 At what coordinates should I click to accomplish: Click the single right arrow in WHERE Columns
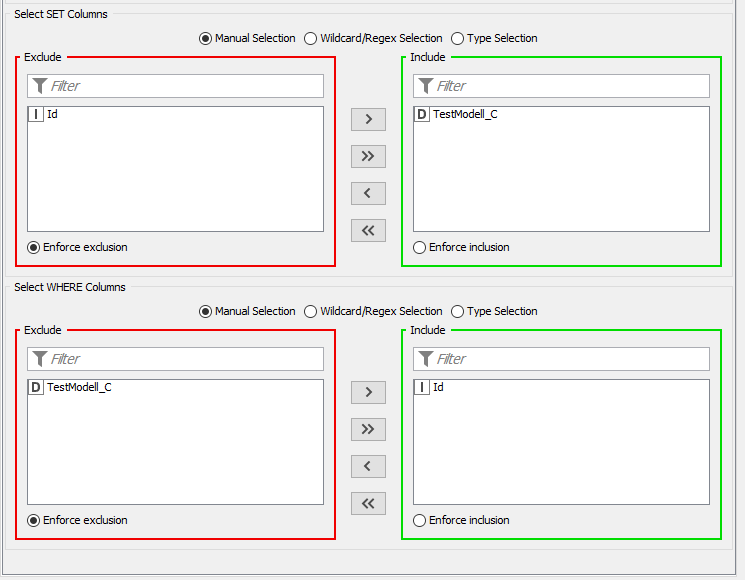coord(368,392)
